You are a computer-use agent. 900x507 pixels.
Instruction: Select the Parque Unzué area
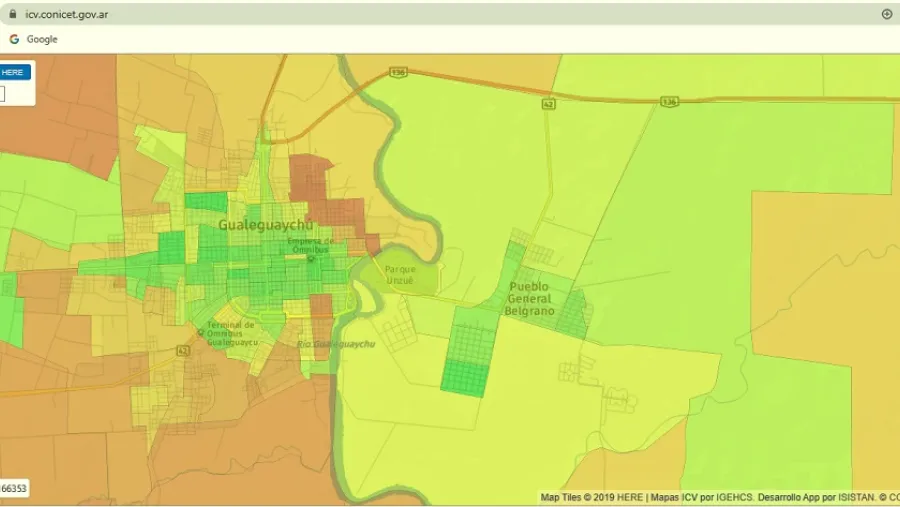399,275
